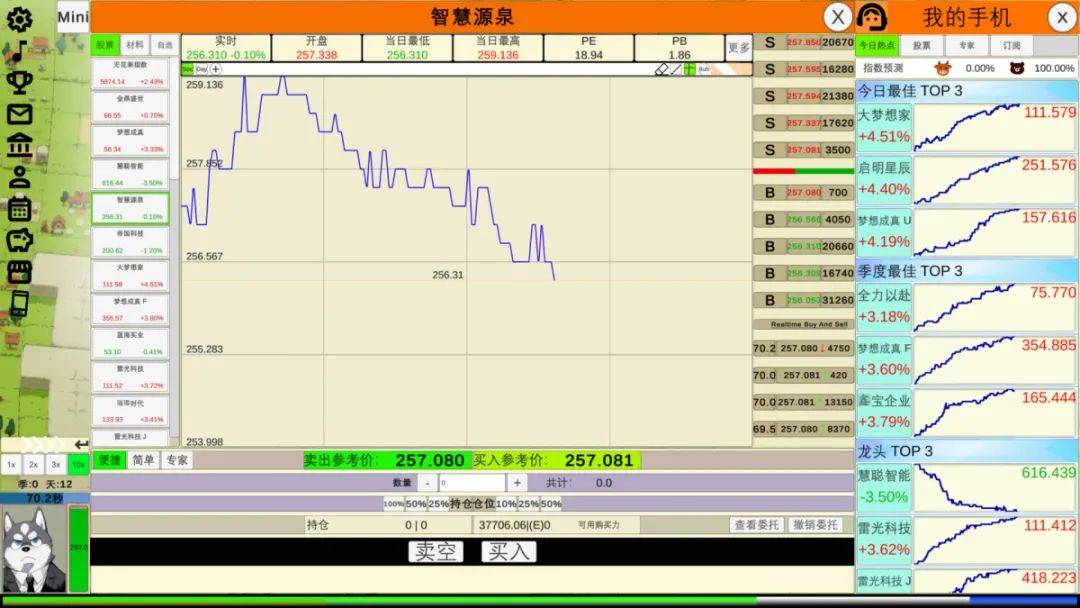Click the quantity input field
Screen dimensions: 1080x608
pos(472,483)
